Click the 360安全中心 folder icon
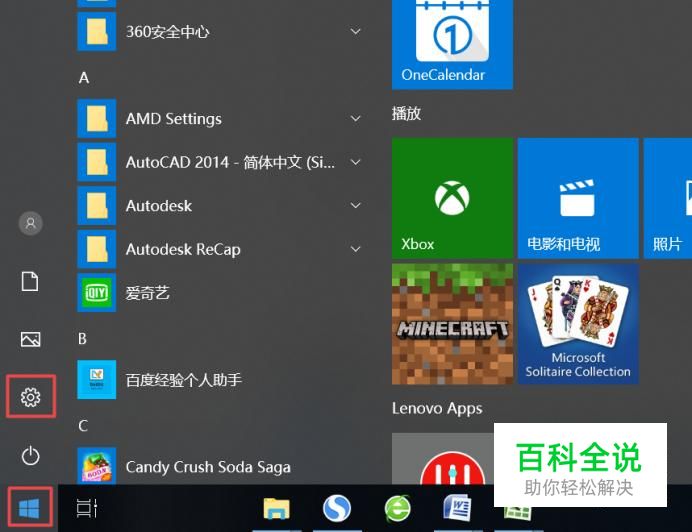Image resolution: width=692 pixels, height=532 pixels. pos(97,32)
